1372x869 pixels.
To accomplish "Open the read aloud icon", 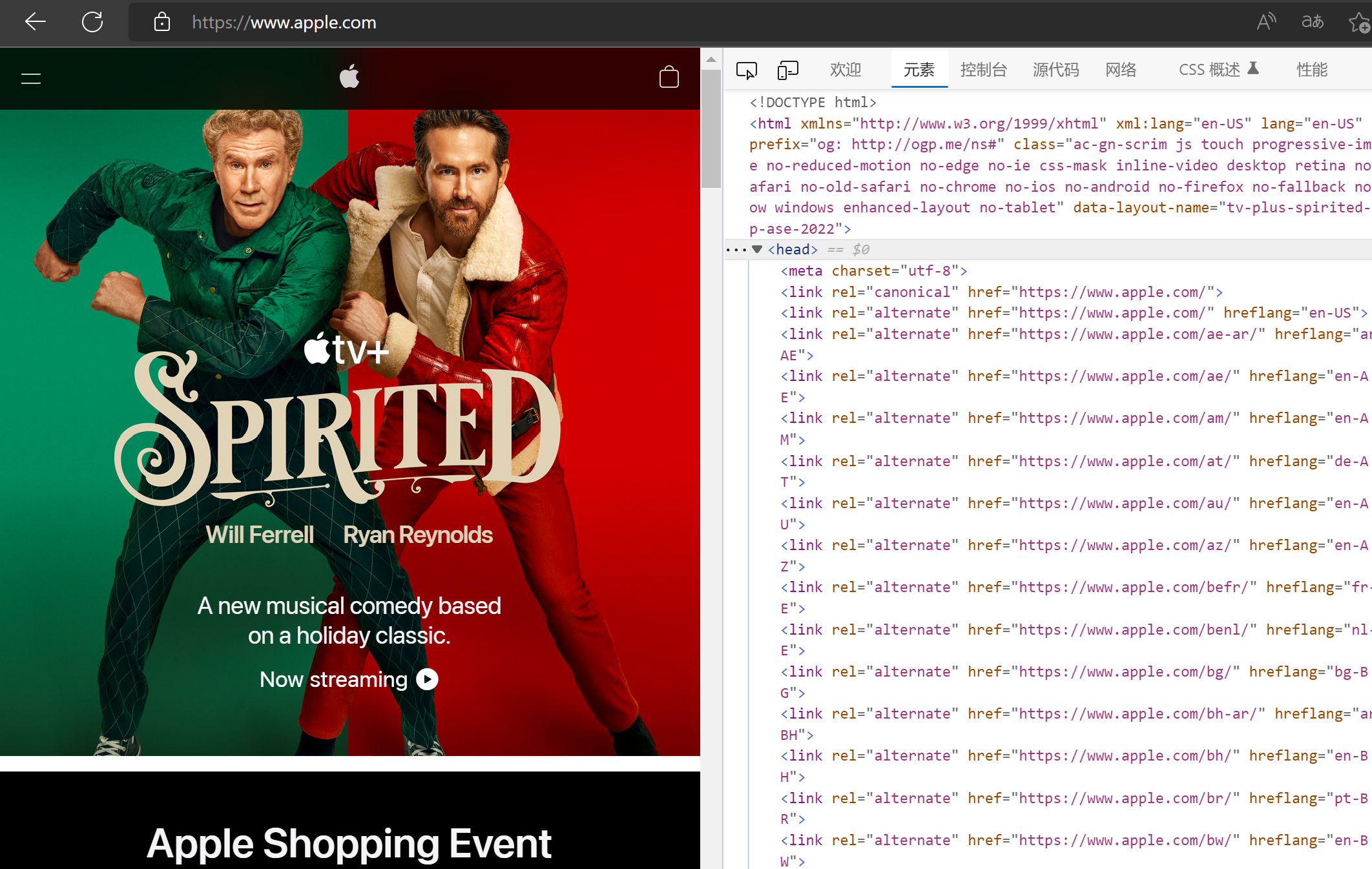I will tap(1266, 22).
